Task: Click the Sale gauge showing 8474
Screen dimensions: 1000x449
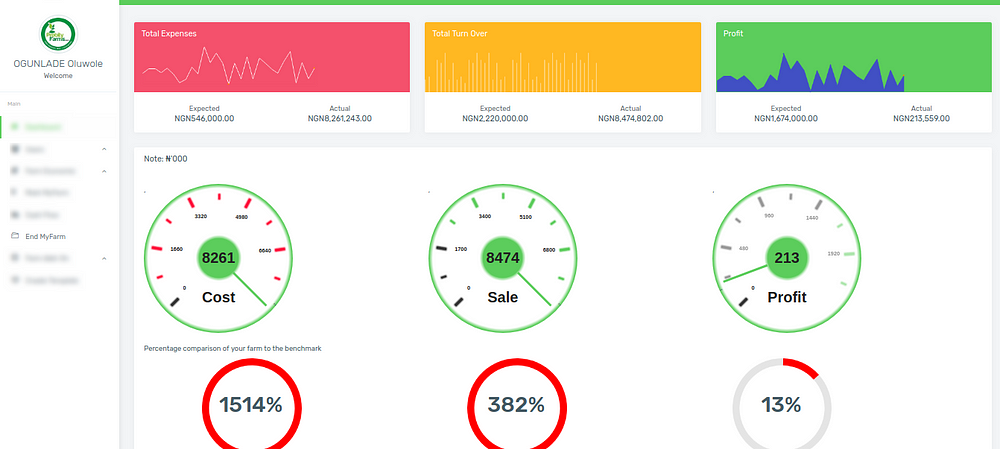Action: coord(503,258)
